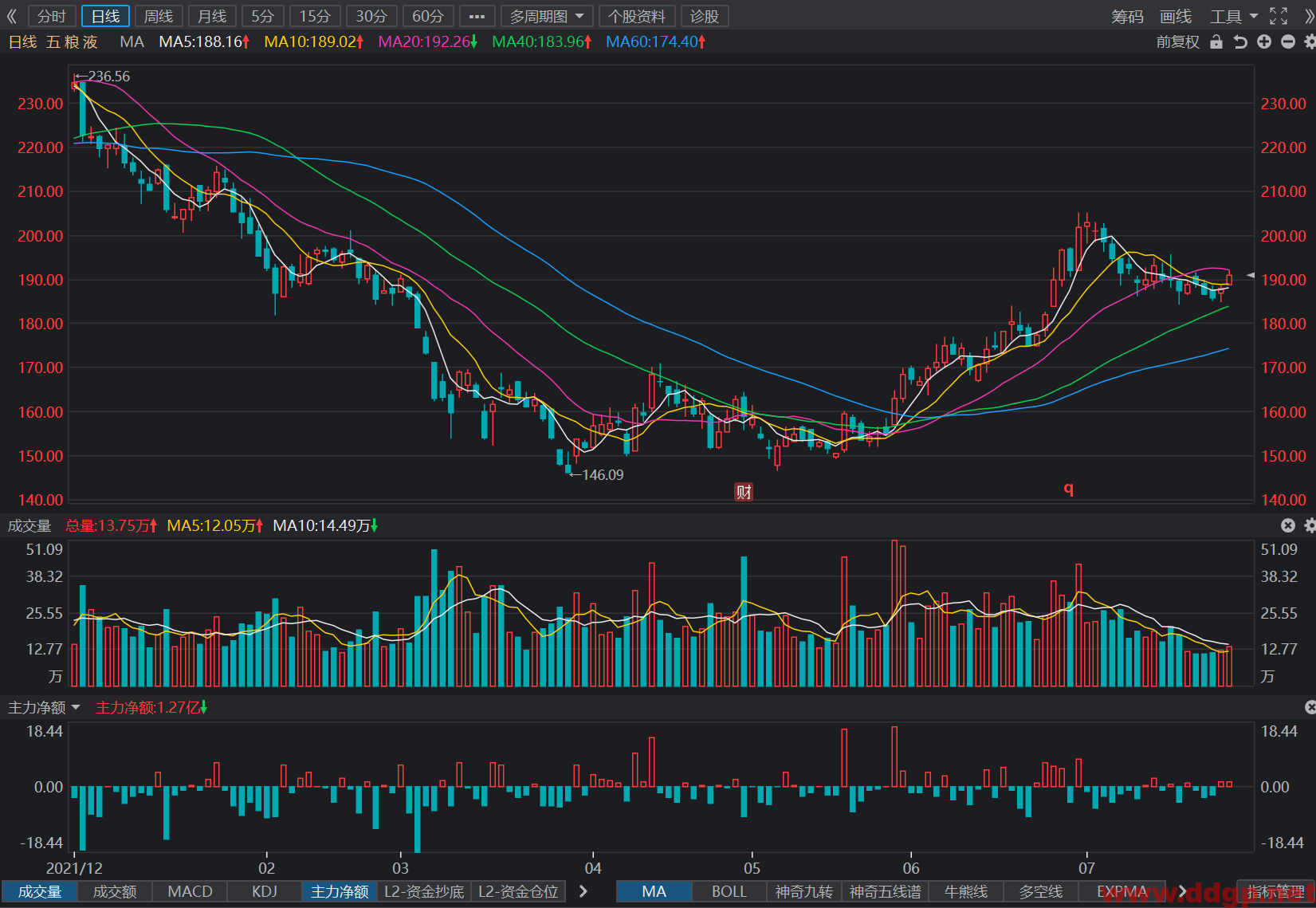
Task: Open 个股资料 stock info
Action: point(637,16)
